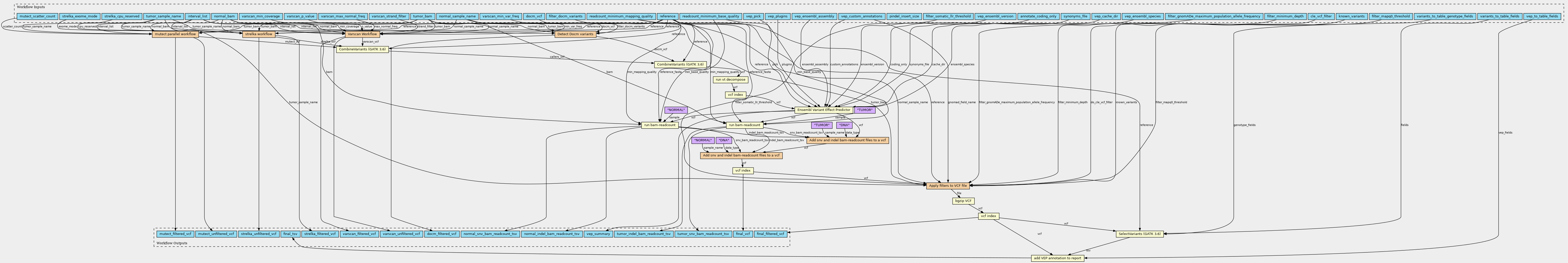
Task: Click the tumor_sample_name input box
Action: (x=164, y=16)
